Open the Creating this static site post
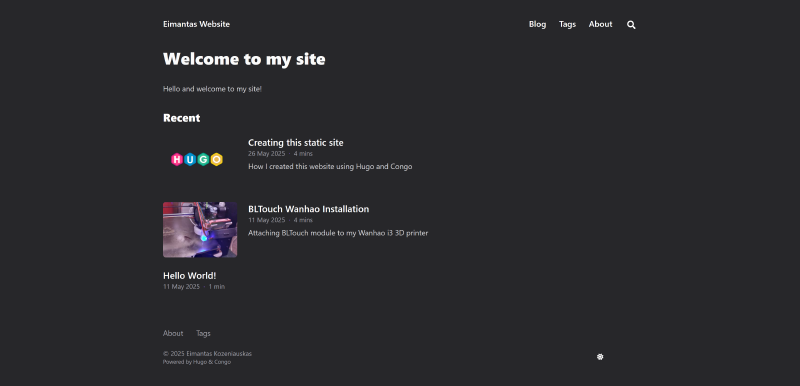800x386 pixels. pyautogui.click(x=295, y=143)
